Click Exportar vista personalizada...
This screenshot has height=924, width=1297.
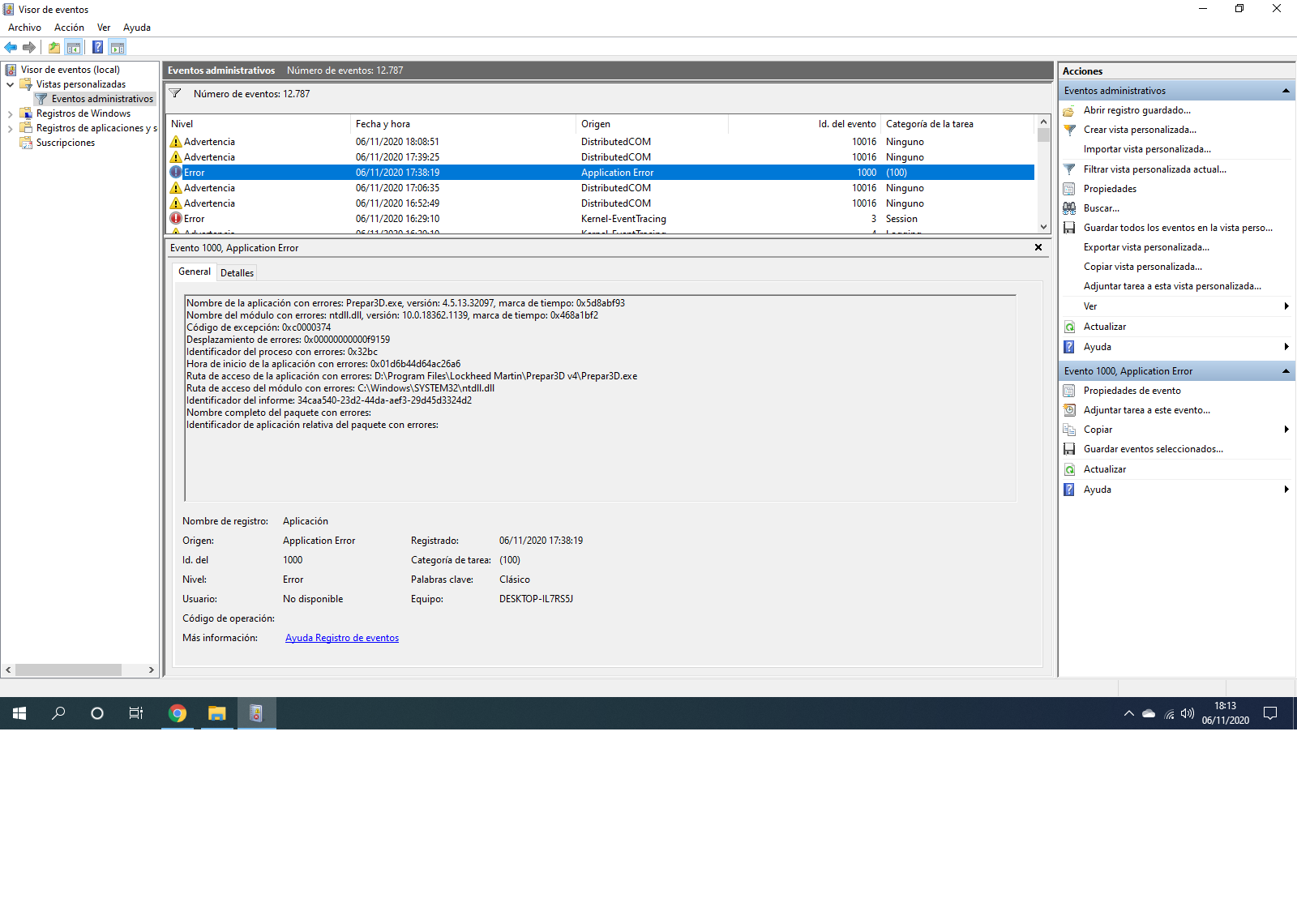1146,247
